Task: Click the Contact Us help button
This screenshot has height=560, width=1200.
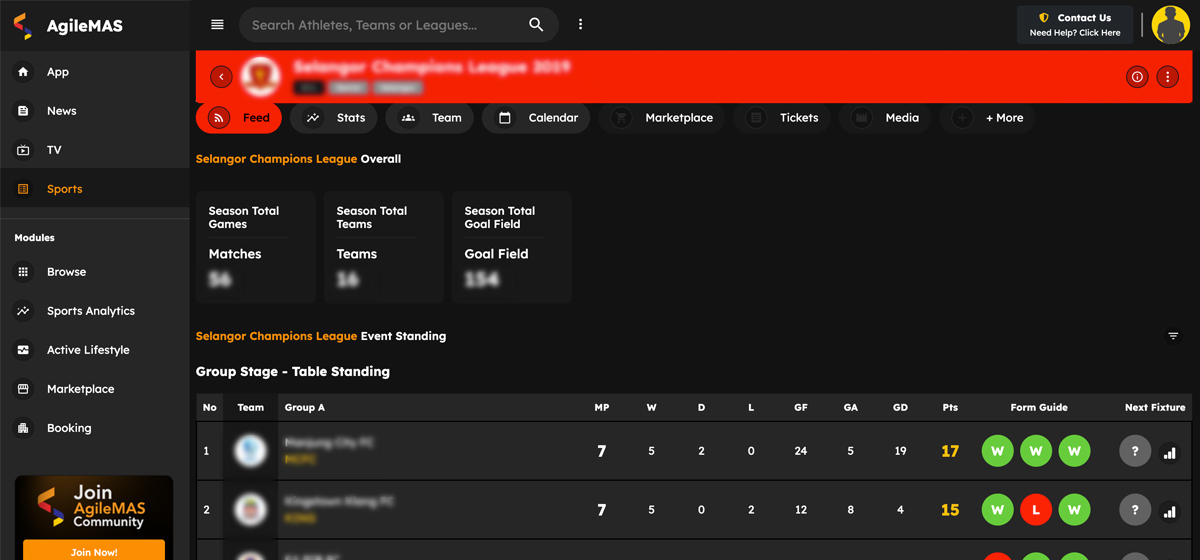Action: [1075, 25]
